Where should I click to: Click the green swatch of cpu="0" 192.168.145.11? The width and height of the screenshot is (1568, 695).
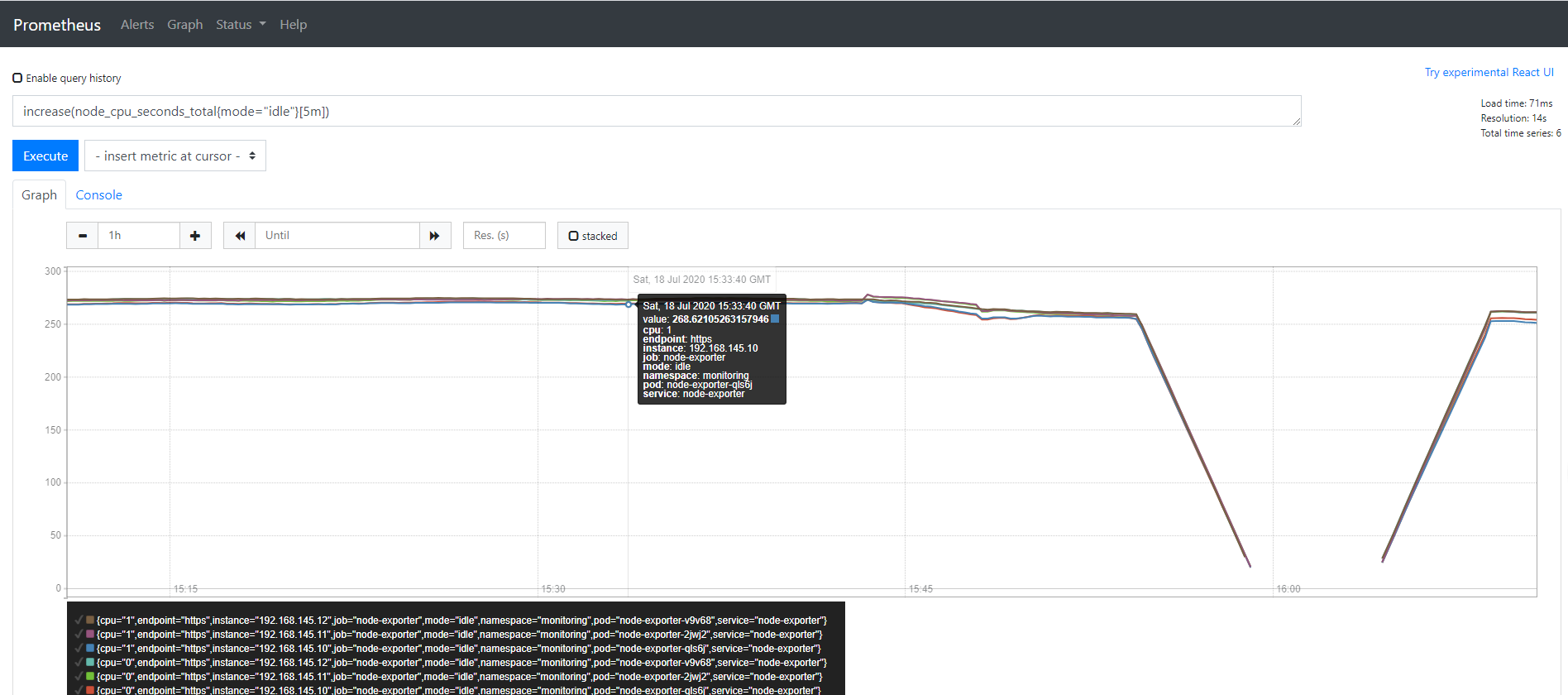(90, 676)
